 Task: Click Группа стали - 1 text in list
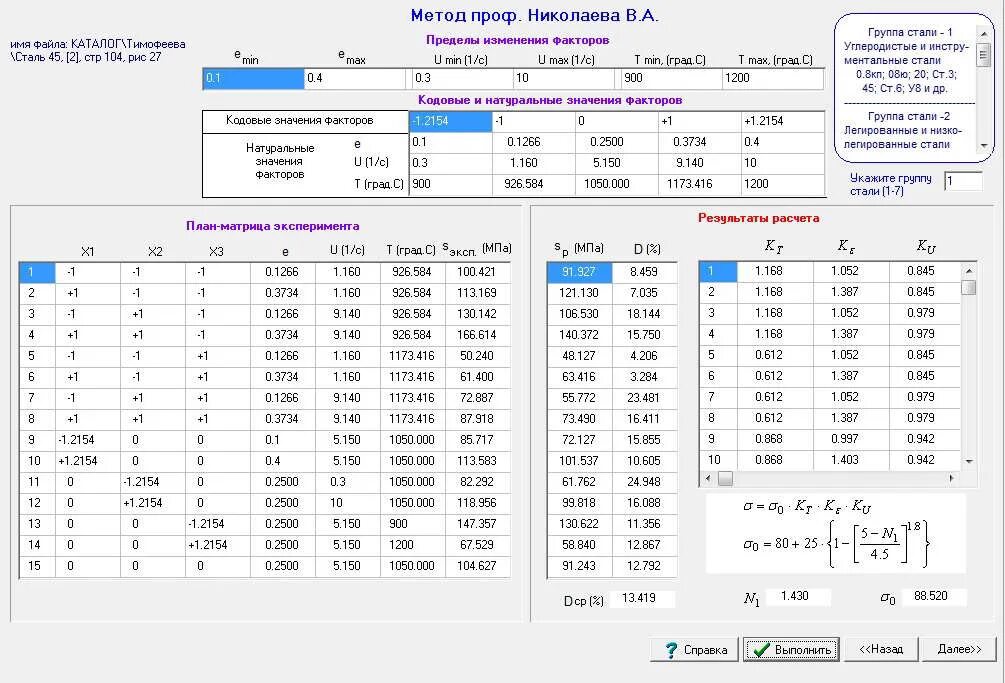pyautogui.click(x=909, y=32)
